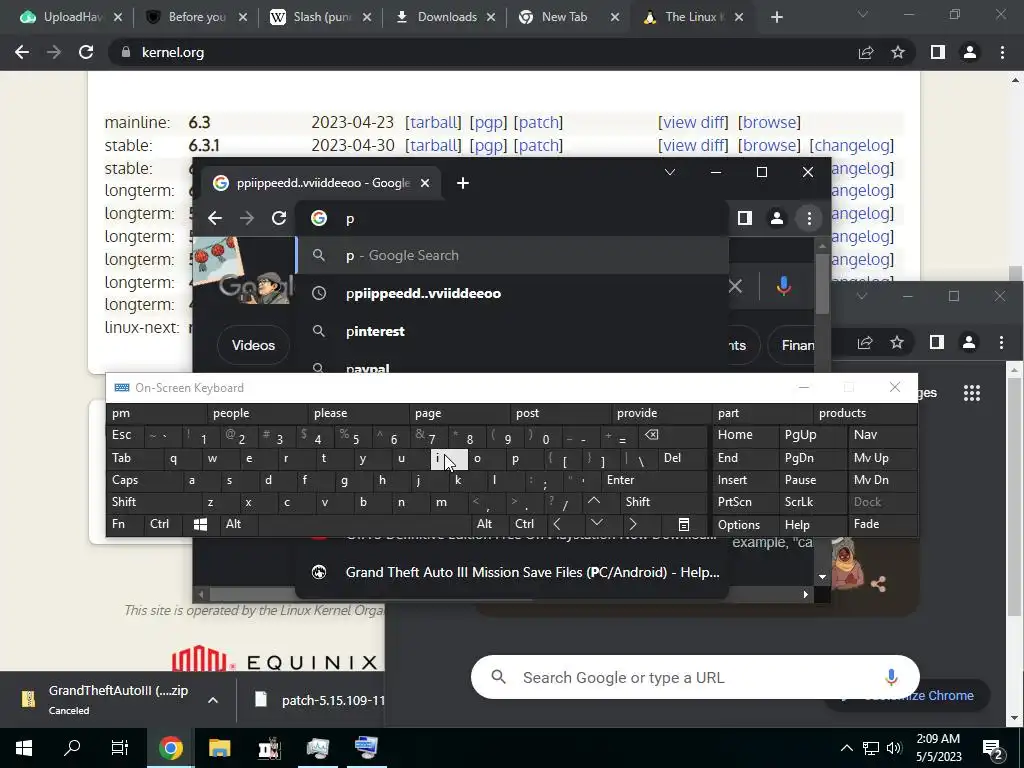This screenshot has width=1024, height=768.
Task: Start voice search with microphone in Google window
Action: click(784, 286)
